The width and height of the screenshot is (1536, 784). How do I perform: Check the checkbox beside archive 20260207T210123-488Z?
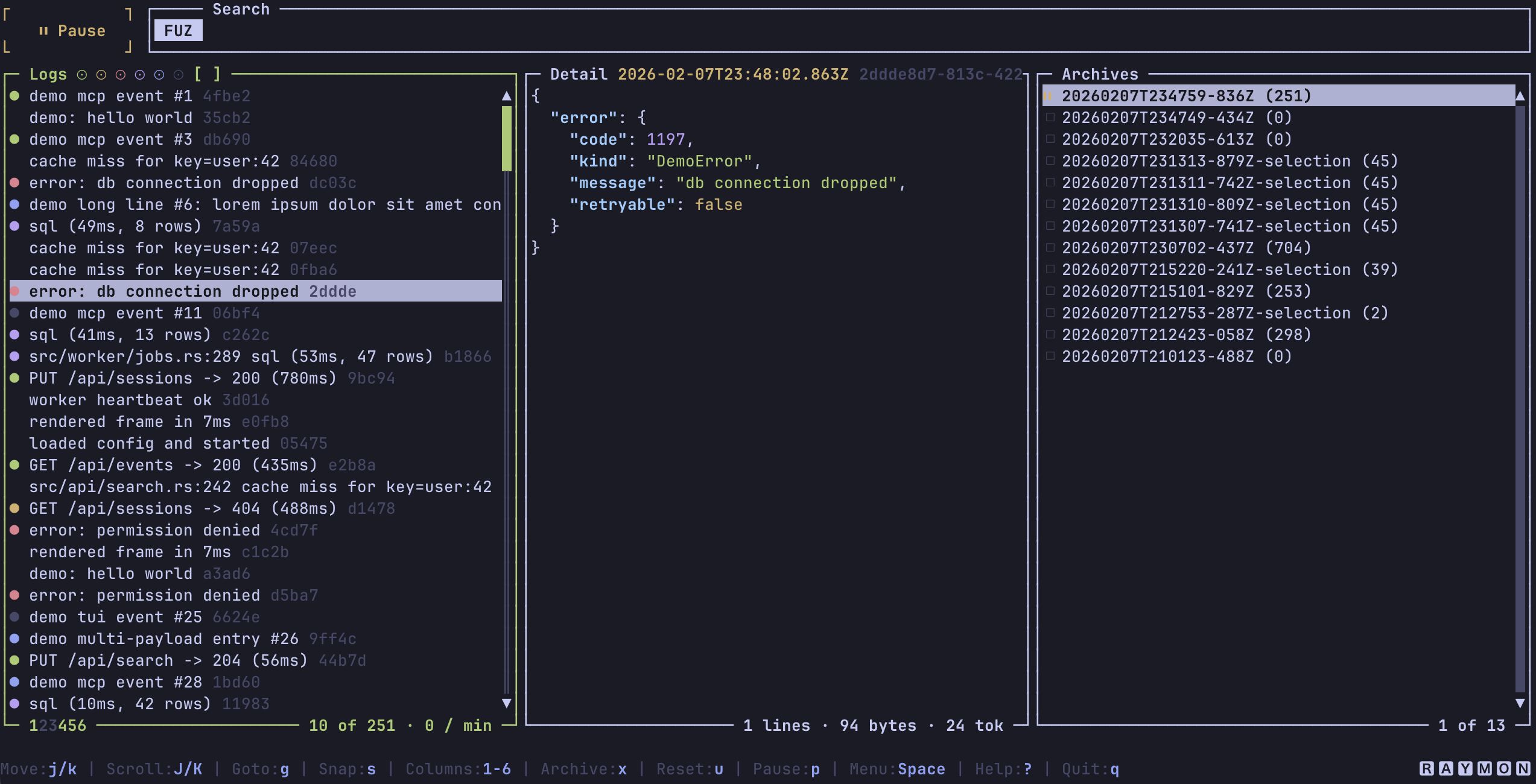click(x=1049, y=356)
